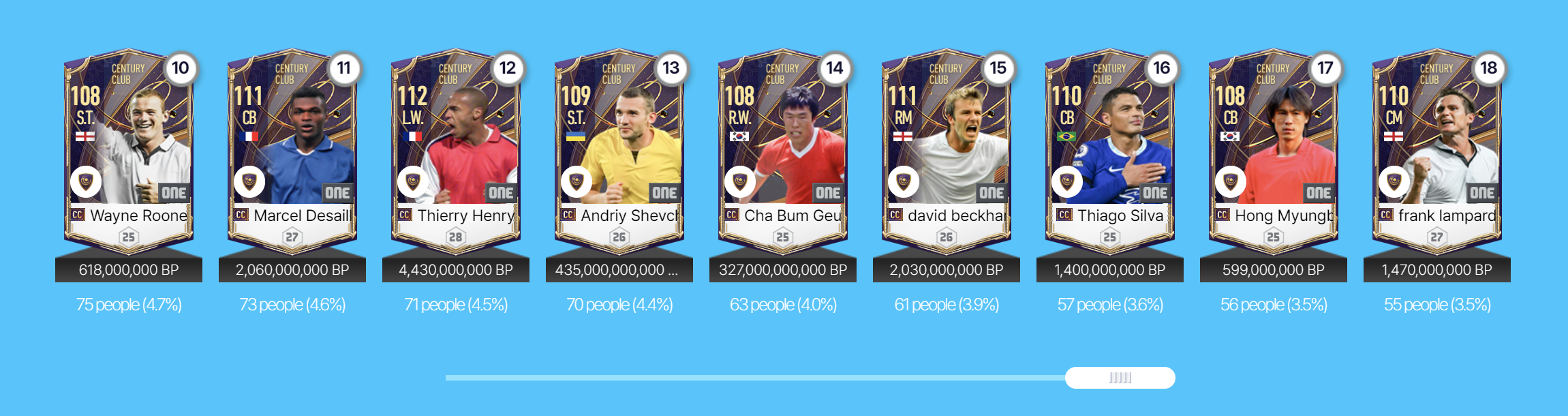Click South Korea flag on Cha Bum Geun card
Image resolution: width=1568 pixels, height=416 pixels.
(x=739, y=136)
